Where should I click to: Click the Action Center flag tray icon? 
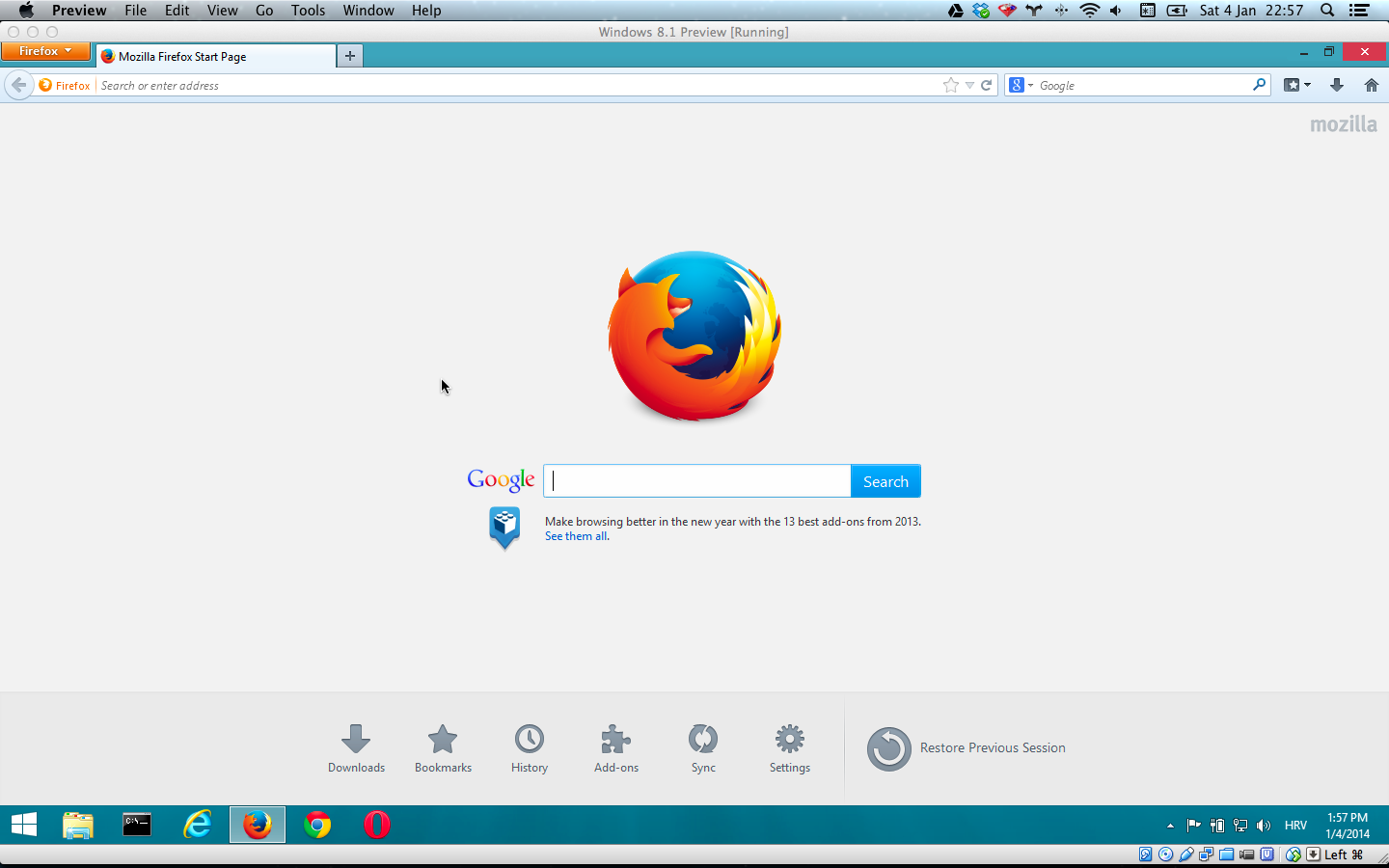(1194, 826)
